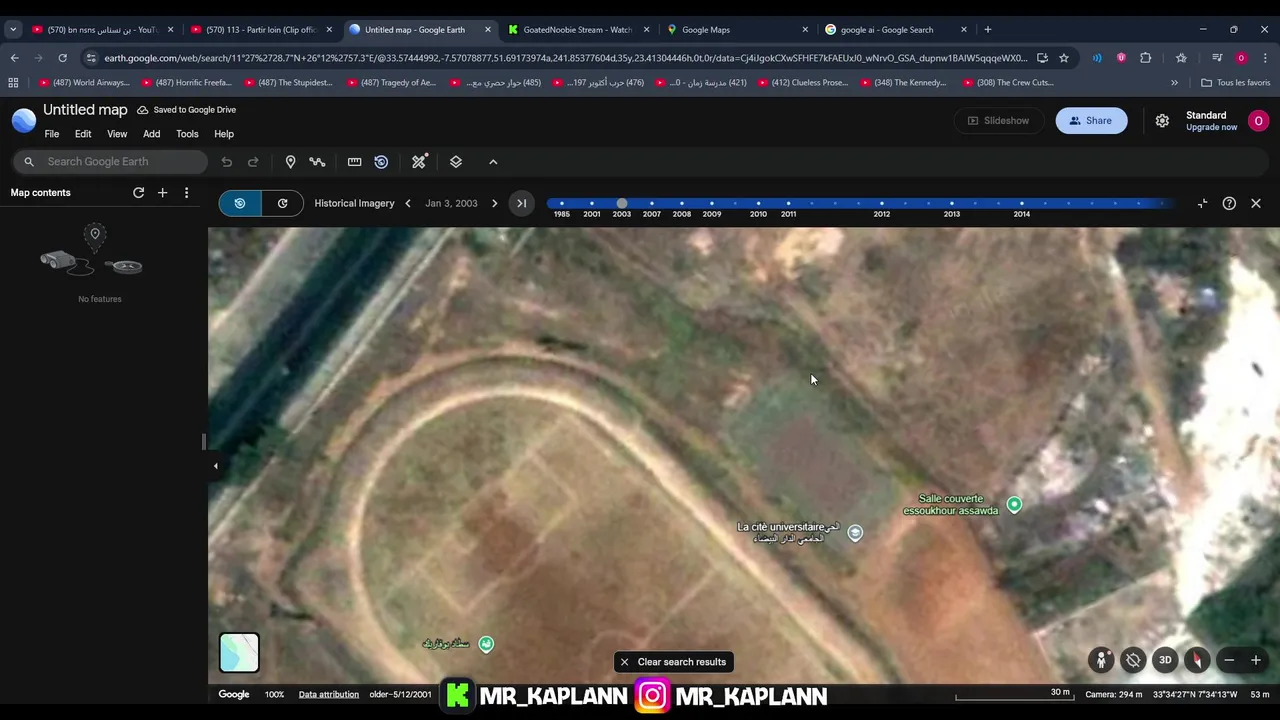Collapse the historical imagery timeline bar

(1202, 204)
